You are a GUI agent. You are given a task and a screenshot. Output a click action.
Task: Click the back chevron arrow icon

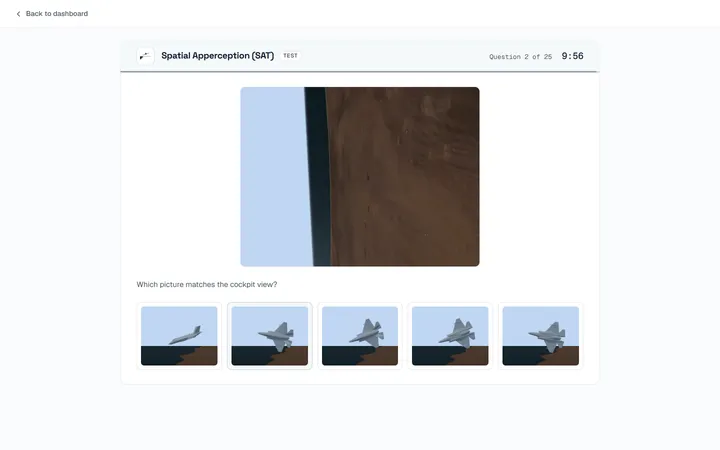(x=18, y=14)
